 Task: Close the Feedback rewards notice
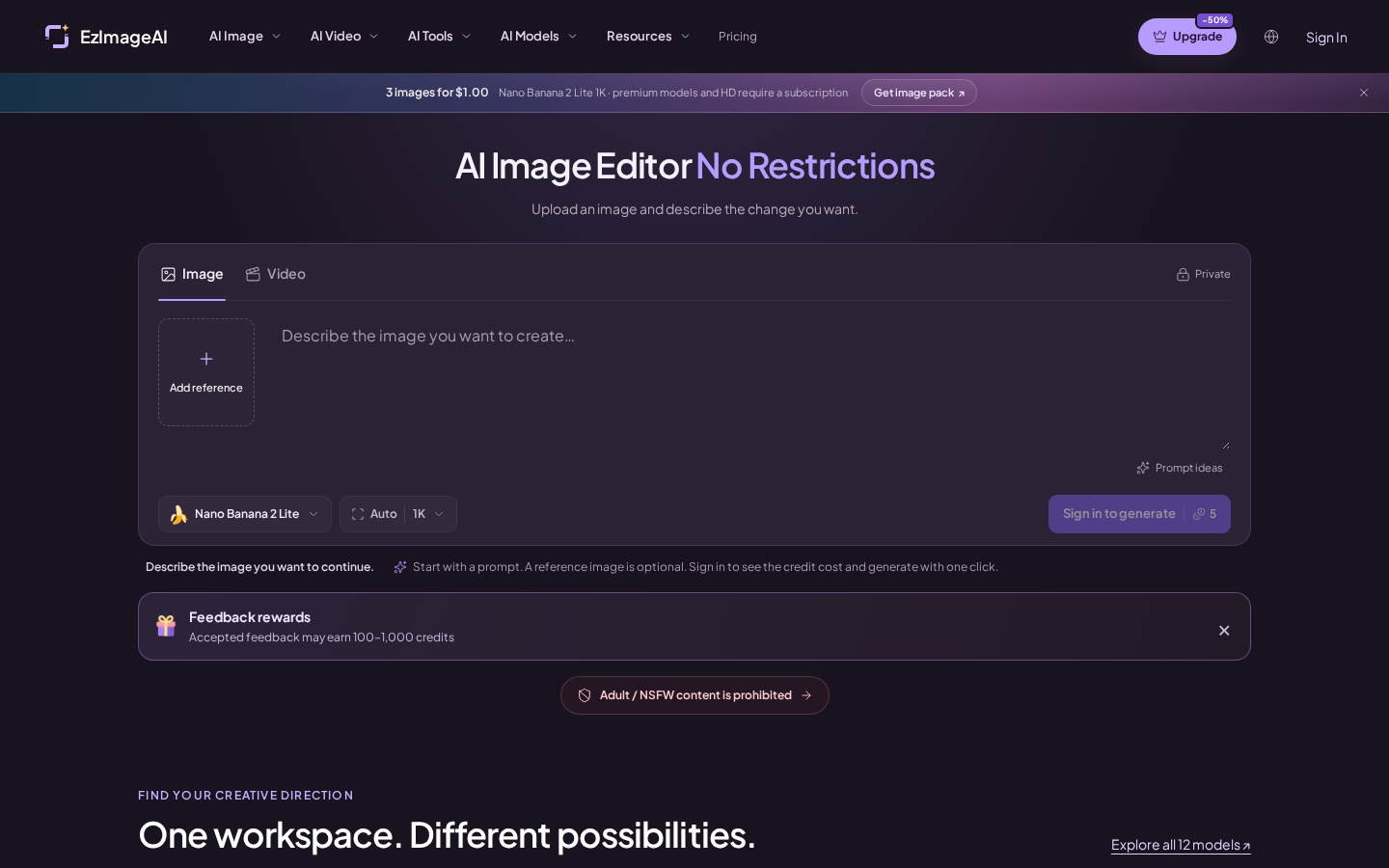[1224, 630]
